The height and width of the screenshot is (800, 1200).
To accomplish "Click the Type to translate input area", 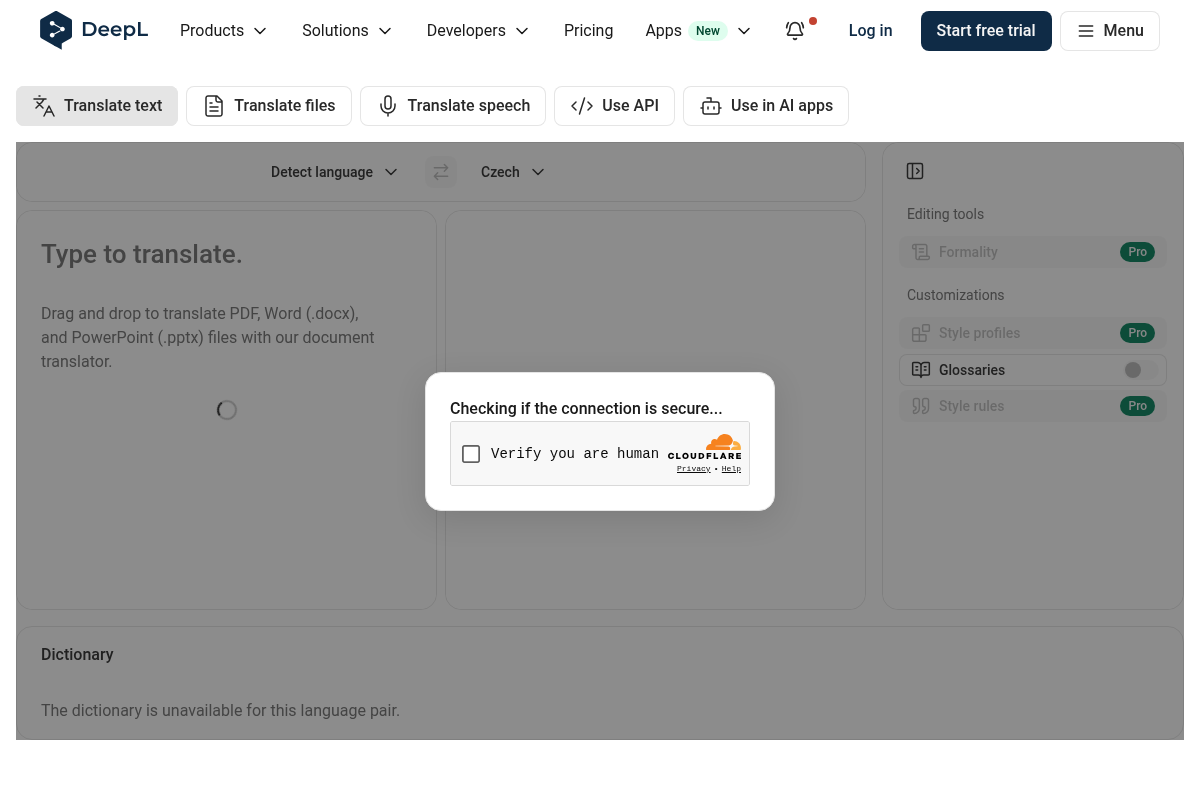I will pyautogui.click(x=226, y=410).
